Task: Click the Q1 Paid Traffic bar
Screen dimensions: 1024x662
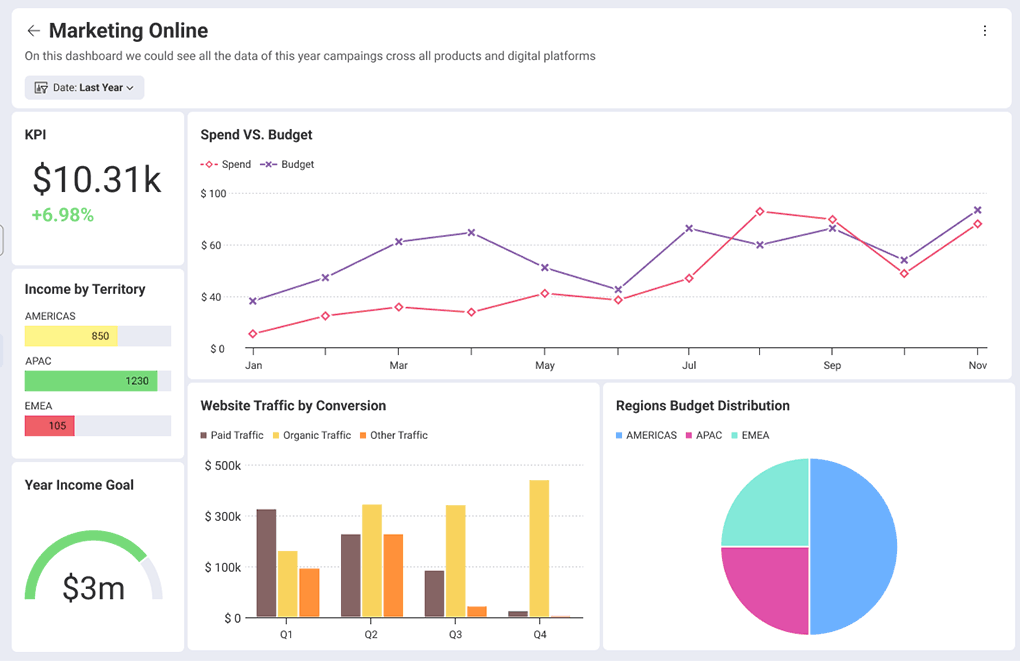Action: pos(267,564)
